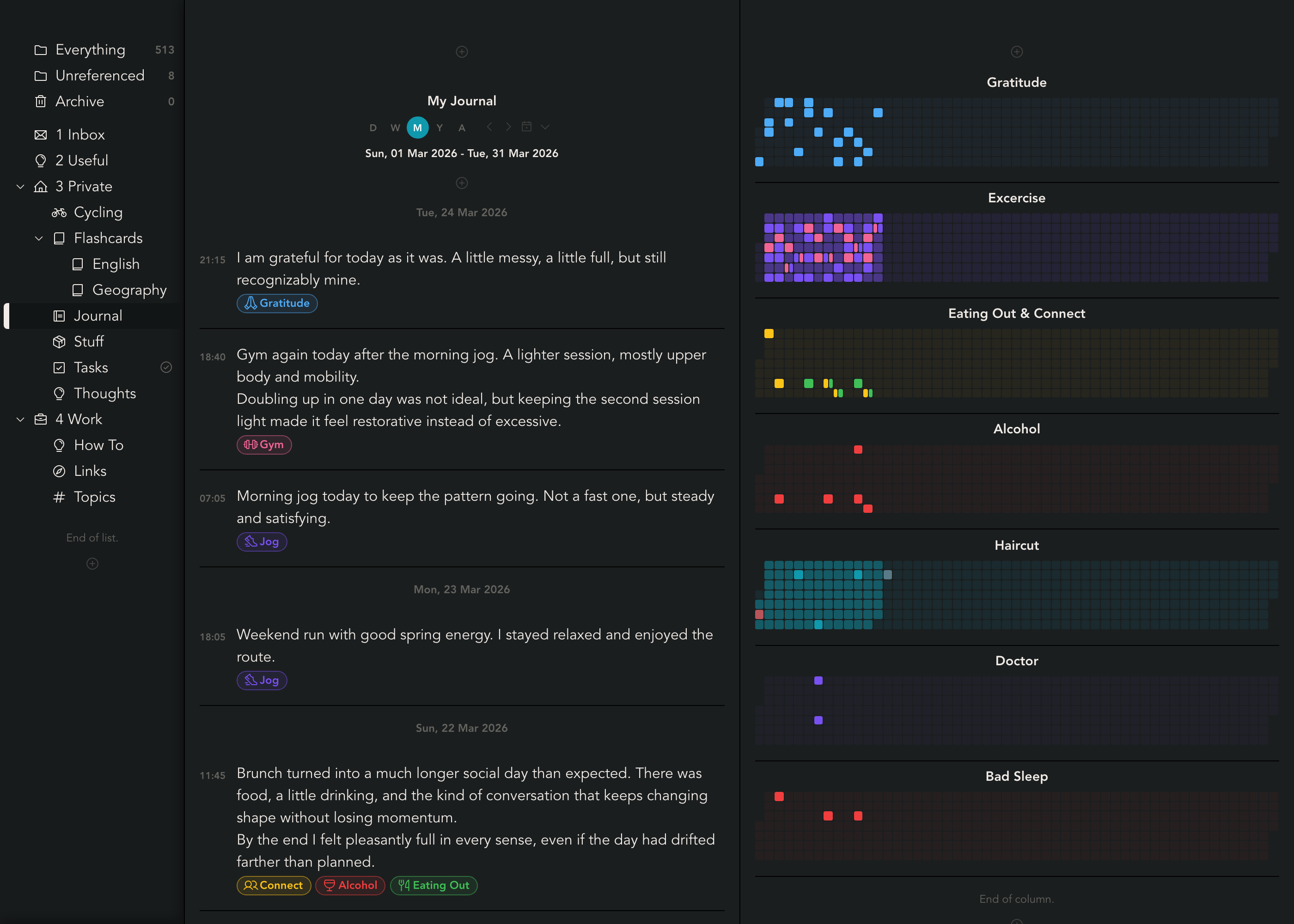Screen dimensions: 1294x924
Task: Click the Eating Out tag on brunch entry
Action: click(433, 885)
